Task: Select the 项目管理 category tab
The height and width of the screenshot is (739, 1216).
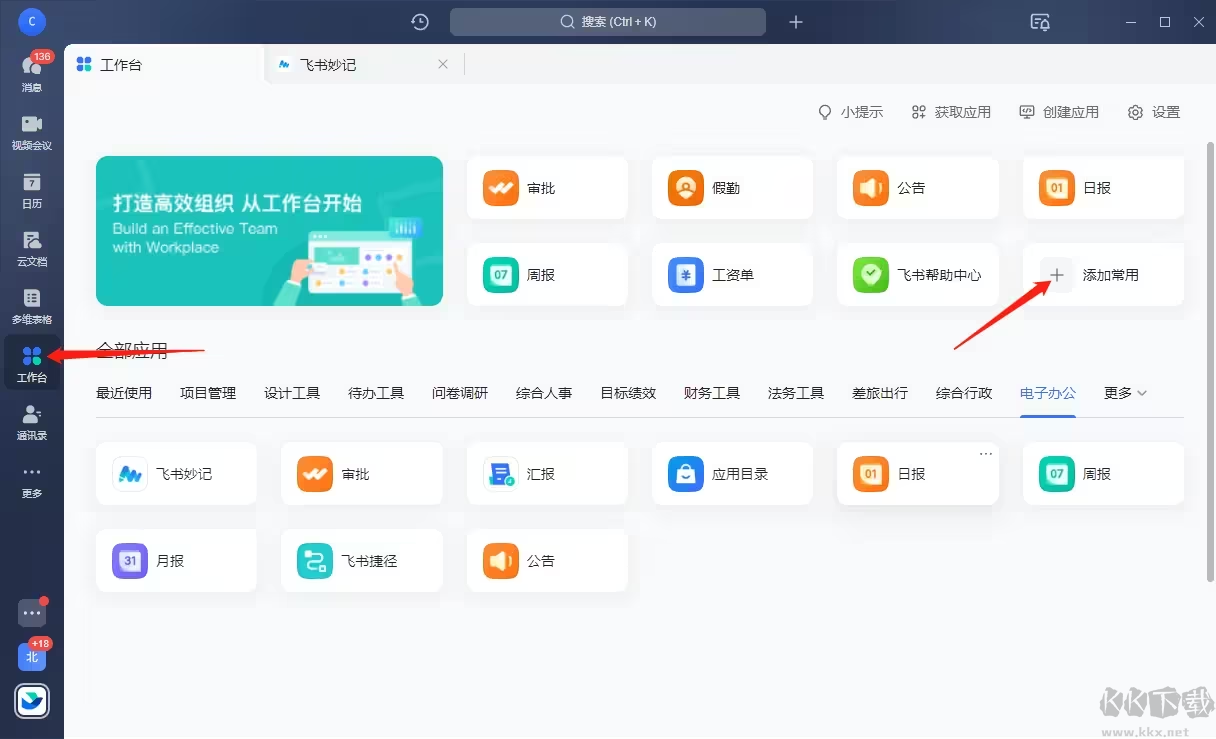Action: tap(208, 393)
